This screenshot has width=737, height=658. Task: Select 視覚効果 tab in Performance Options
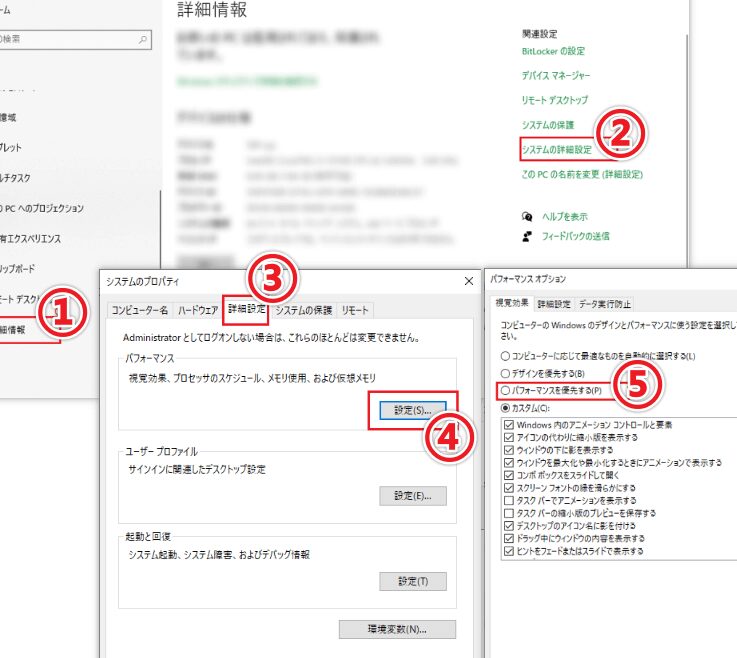pos(512,303)
